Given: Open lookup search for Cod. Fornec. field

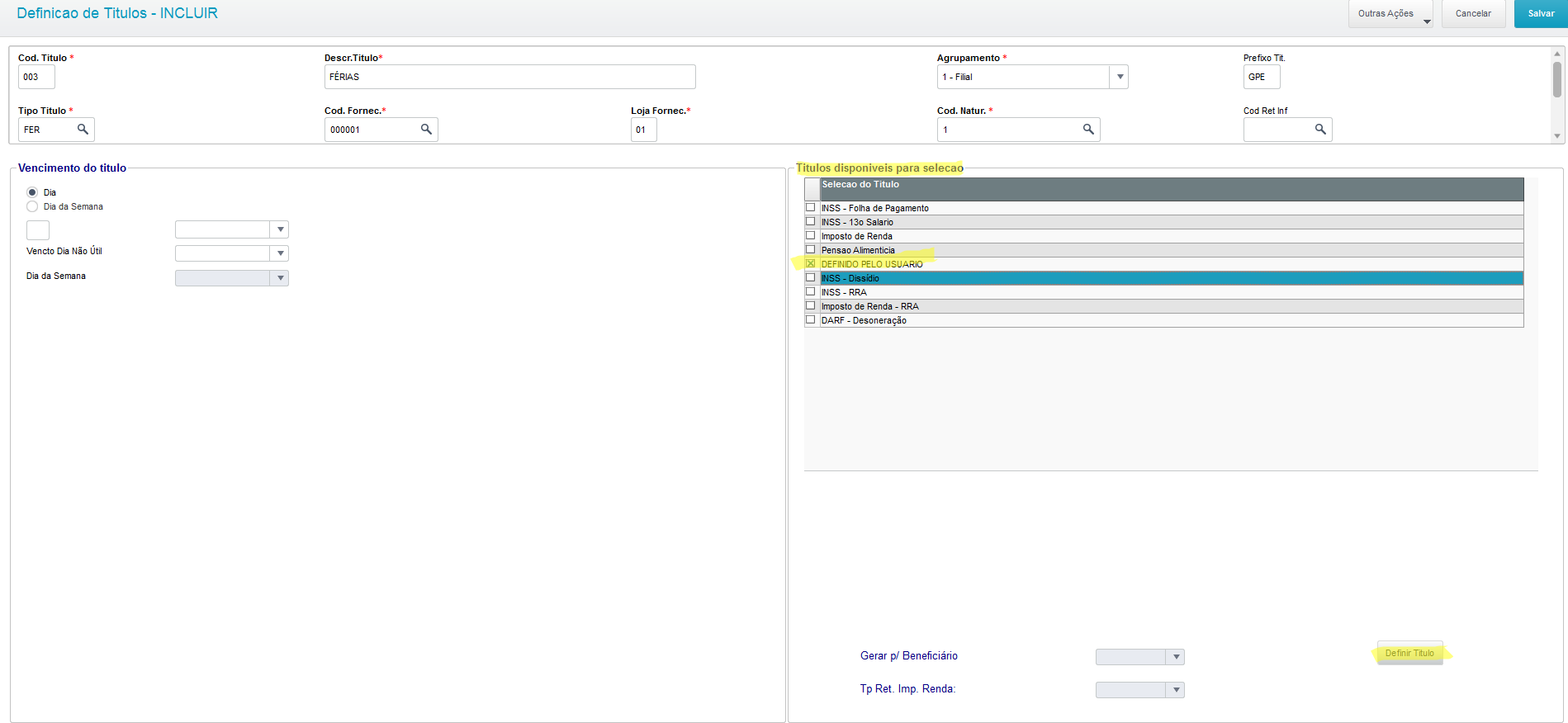Looking at the screenshot, I should click(x=426, y=130).
